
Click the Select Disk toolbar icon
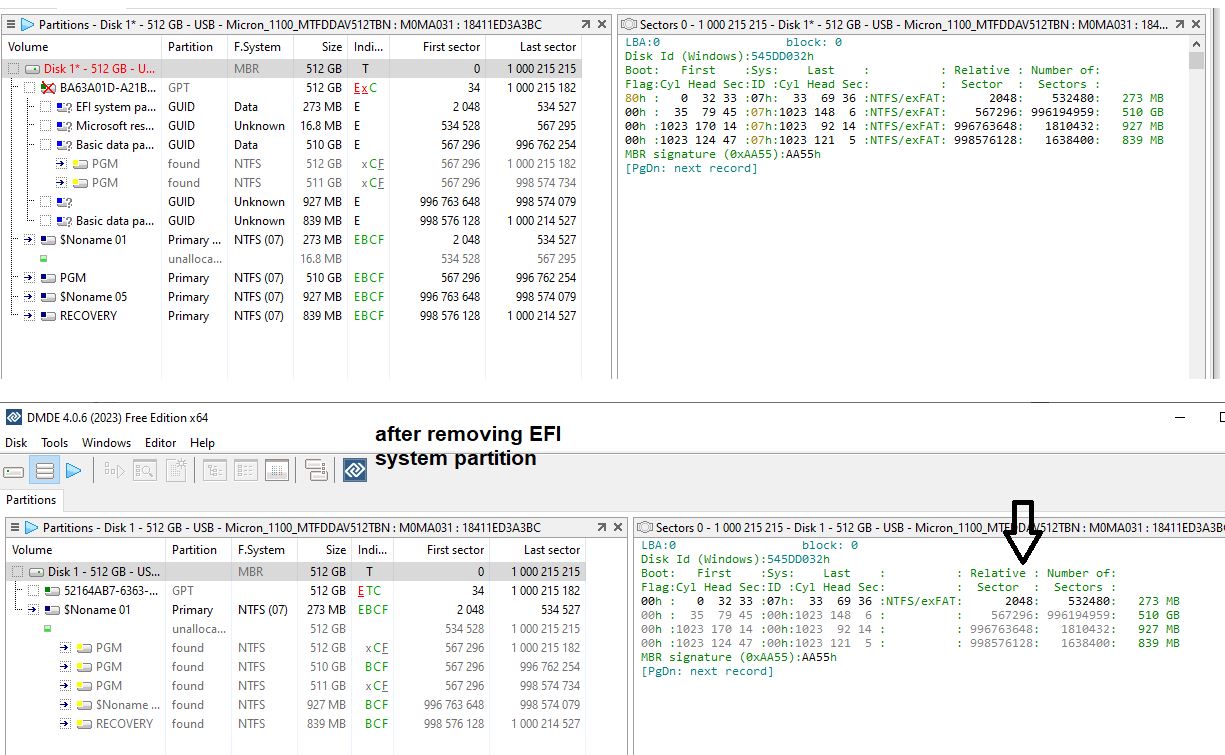(14, 470)
